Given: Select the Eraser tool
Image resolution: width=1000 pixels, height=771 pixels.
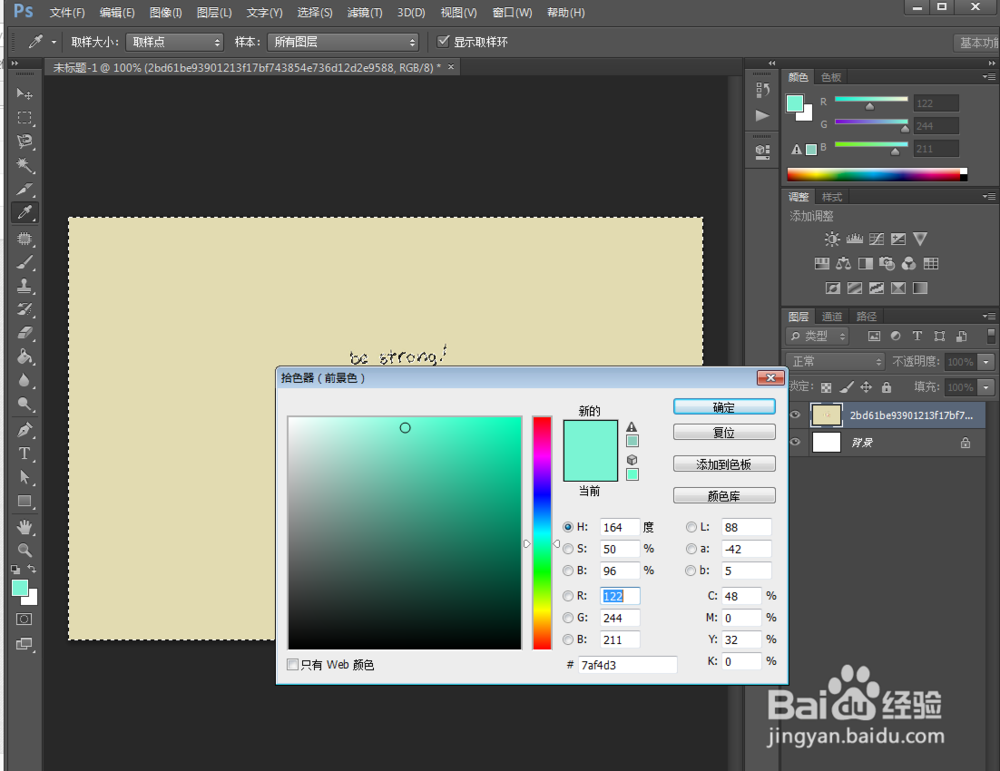Looking at the screenshot, I should (x=24, y=333).
